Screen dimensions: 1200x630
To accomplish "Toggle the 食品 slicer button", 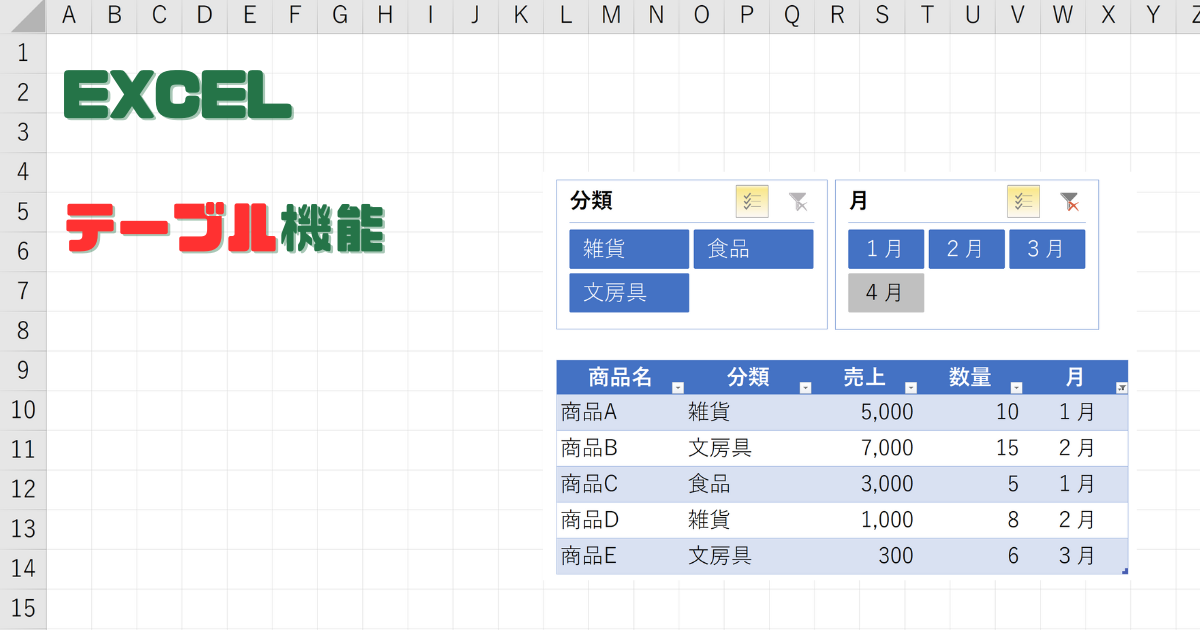I will 753,249.
